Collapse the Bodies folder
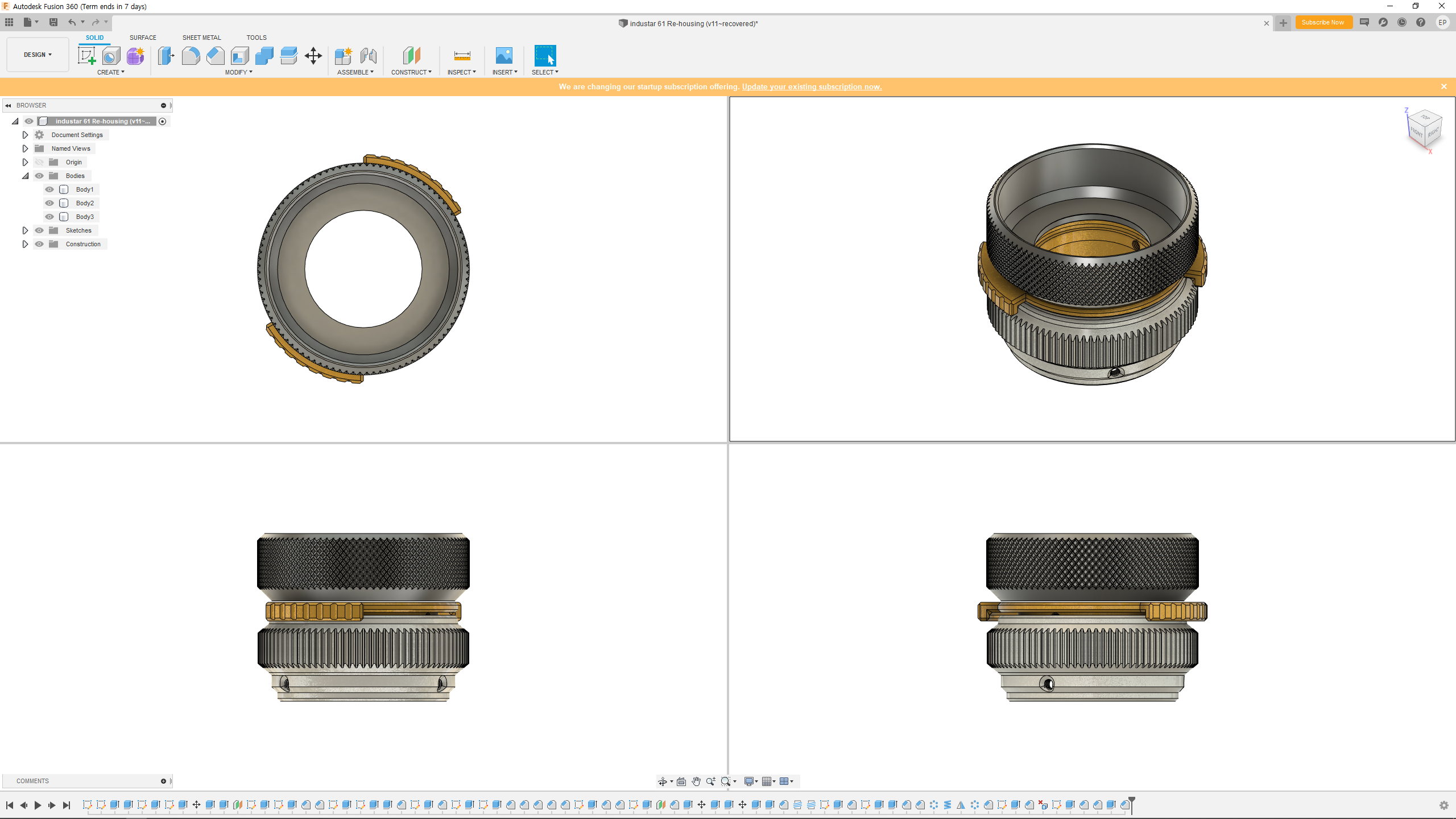This screenshot has height=819, width=1456. [x=25, y=176]
